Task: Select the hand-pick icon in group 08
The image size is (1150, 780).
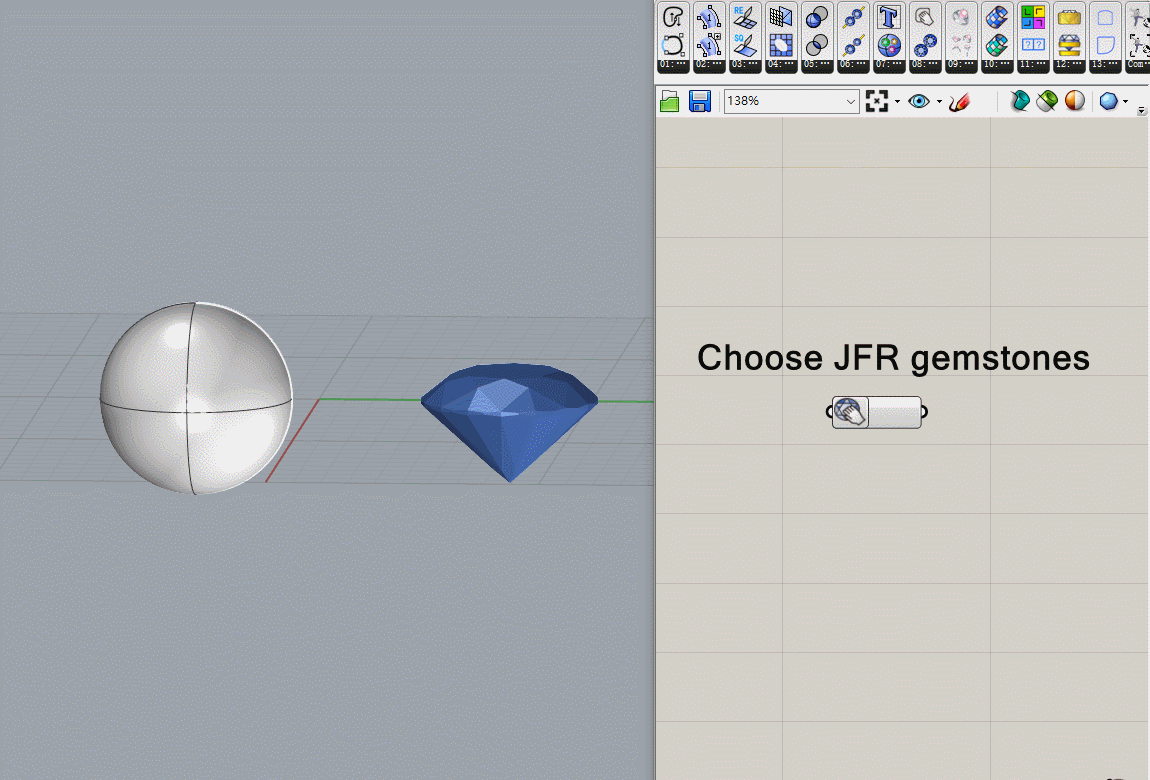Action: tap(925, 17)
